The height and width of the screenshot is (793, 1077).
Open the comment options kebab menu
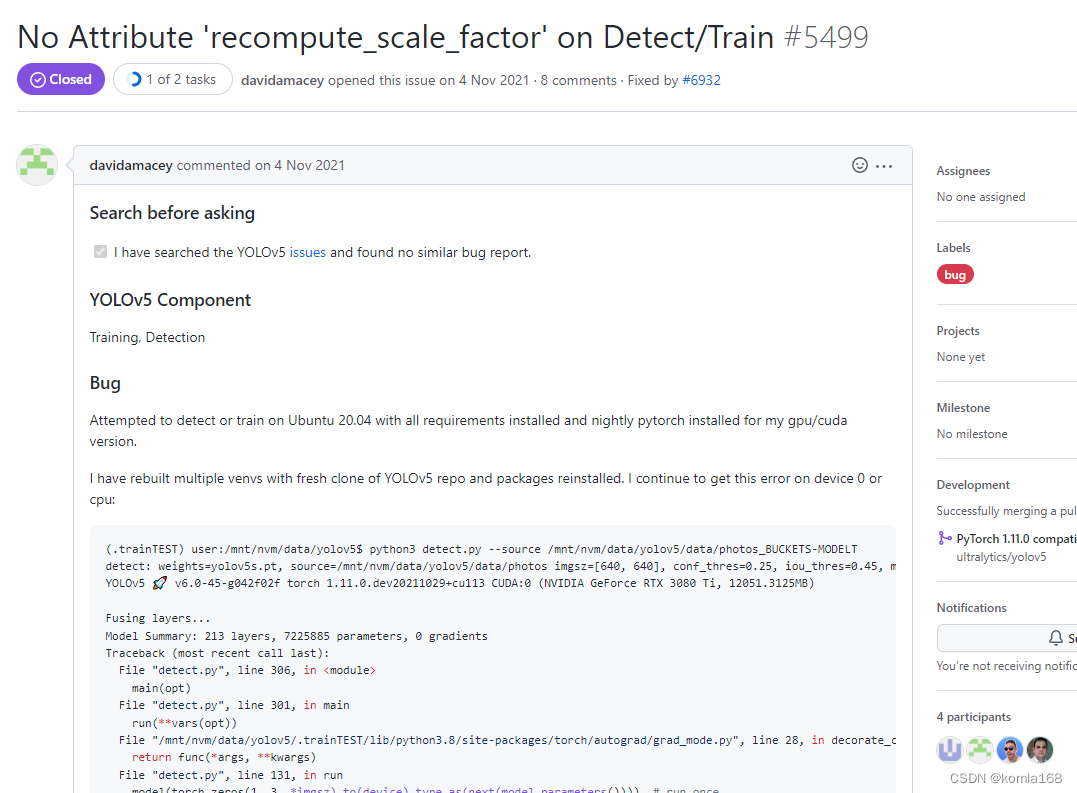[884, 165]
